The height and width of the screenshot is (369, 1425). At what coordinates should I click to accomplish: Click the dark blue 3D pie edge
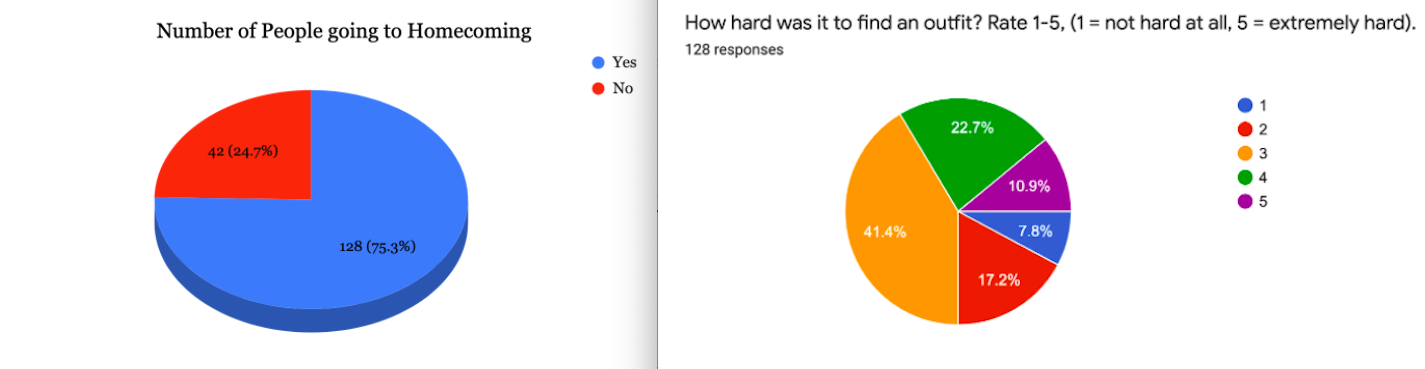click(311, 320)
